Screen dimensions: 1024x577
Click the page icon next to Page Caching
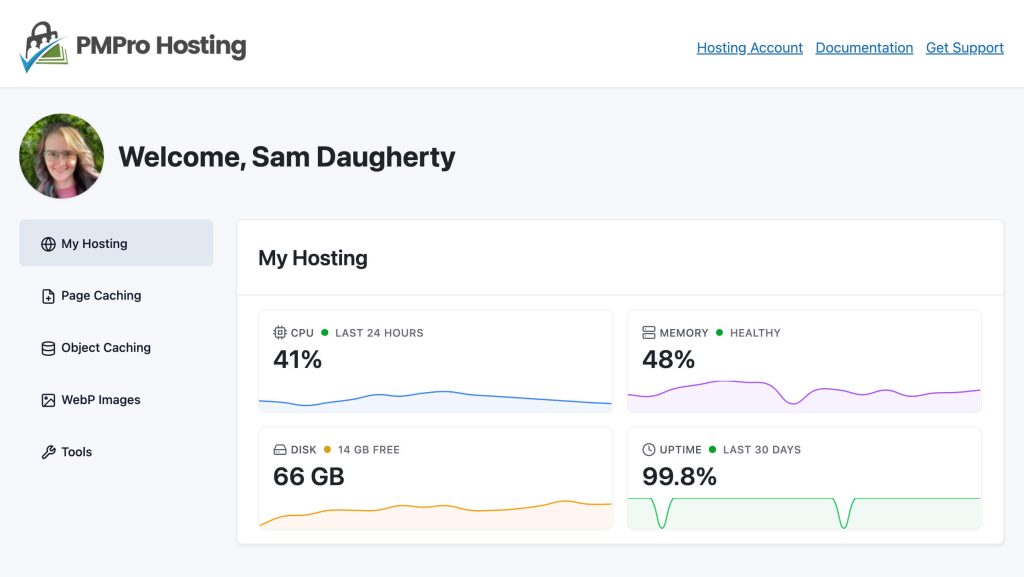[x=46, y=295]
